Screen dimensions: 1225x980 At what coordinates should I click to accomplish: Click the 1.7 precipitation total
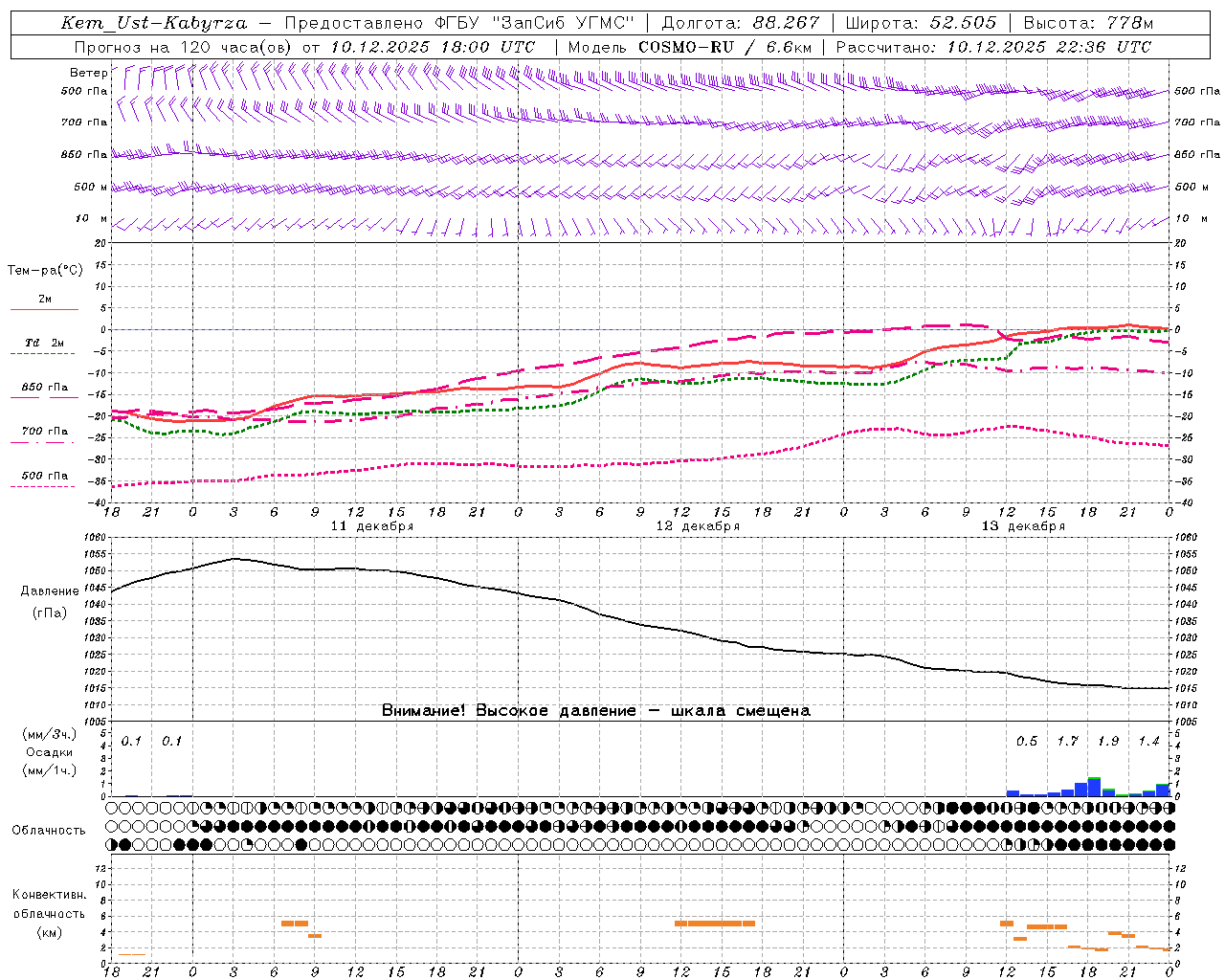1067,742
